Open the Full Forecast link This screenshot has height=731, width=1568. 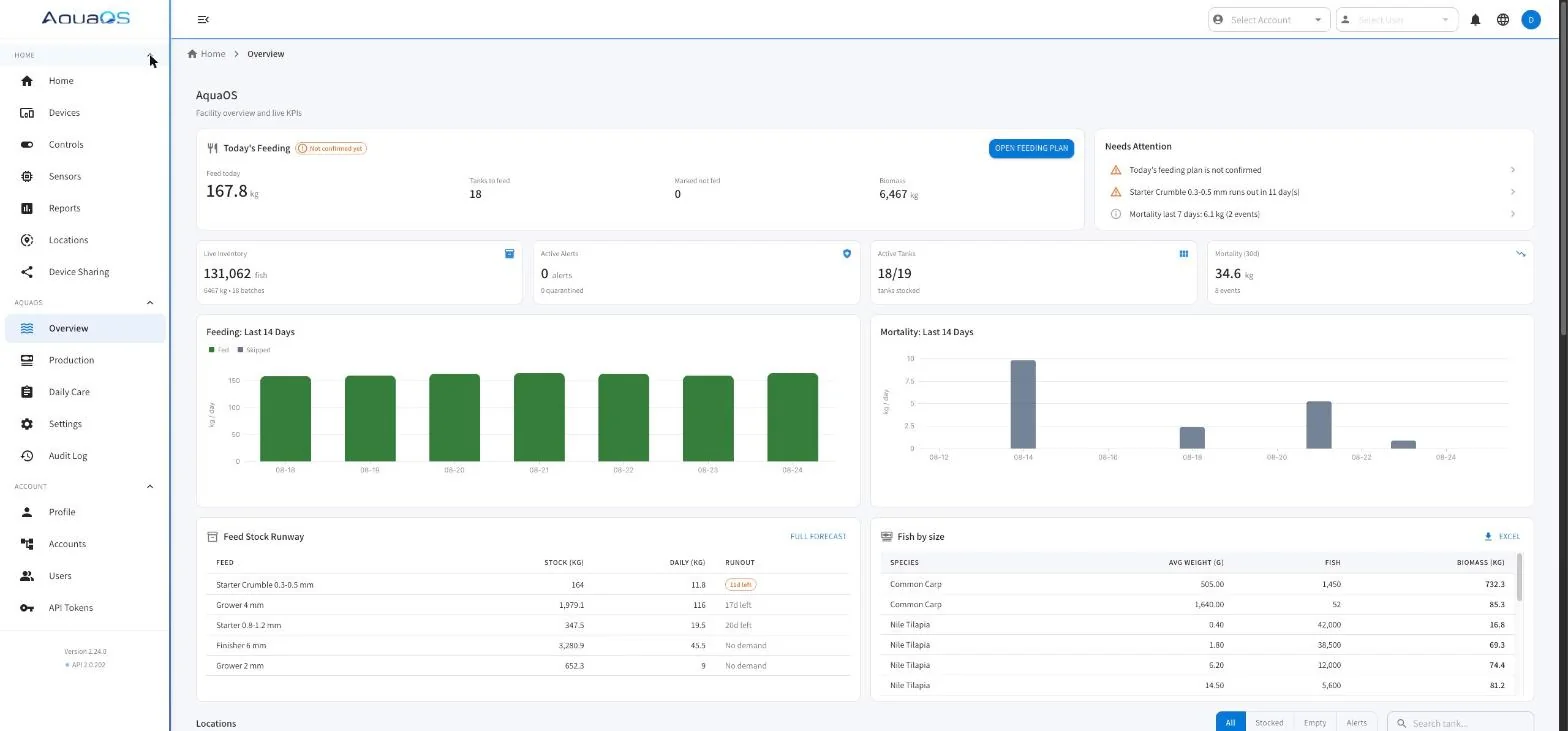(x=818, y=537)
